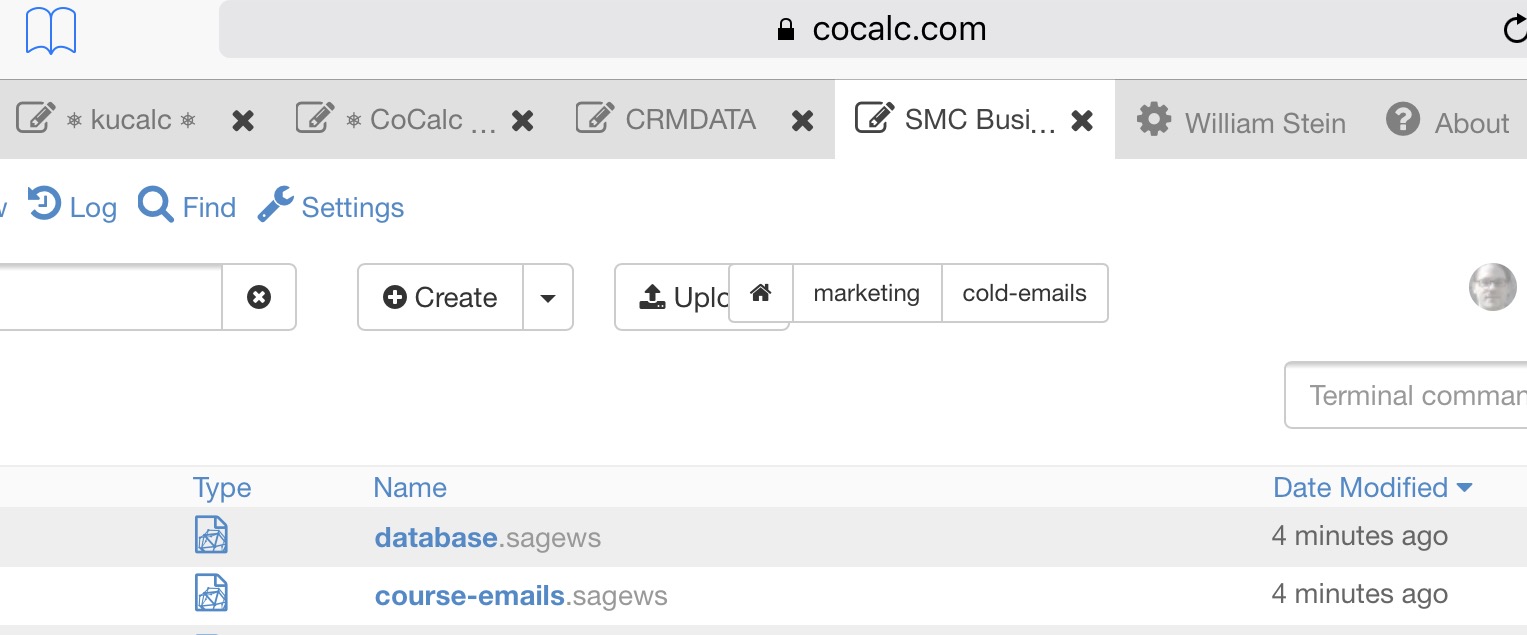1527x635 pixels.
Task: Open the Sage worksheet icon next to database.sagews
Action: pyautogui.click(x=211, y=535)
